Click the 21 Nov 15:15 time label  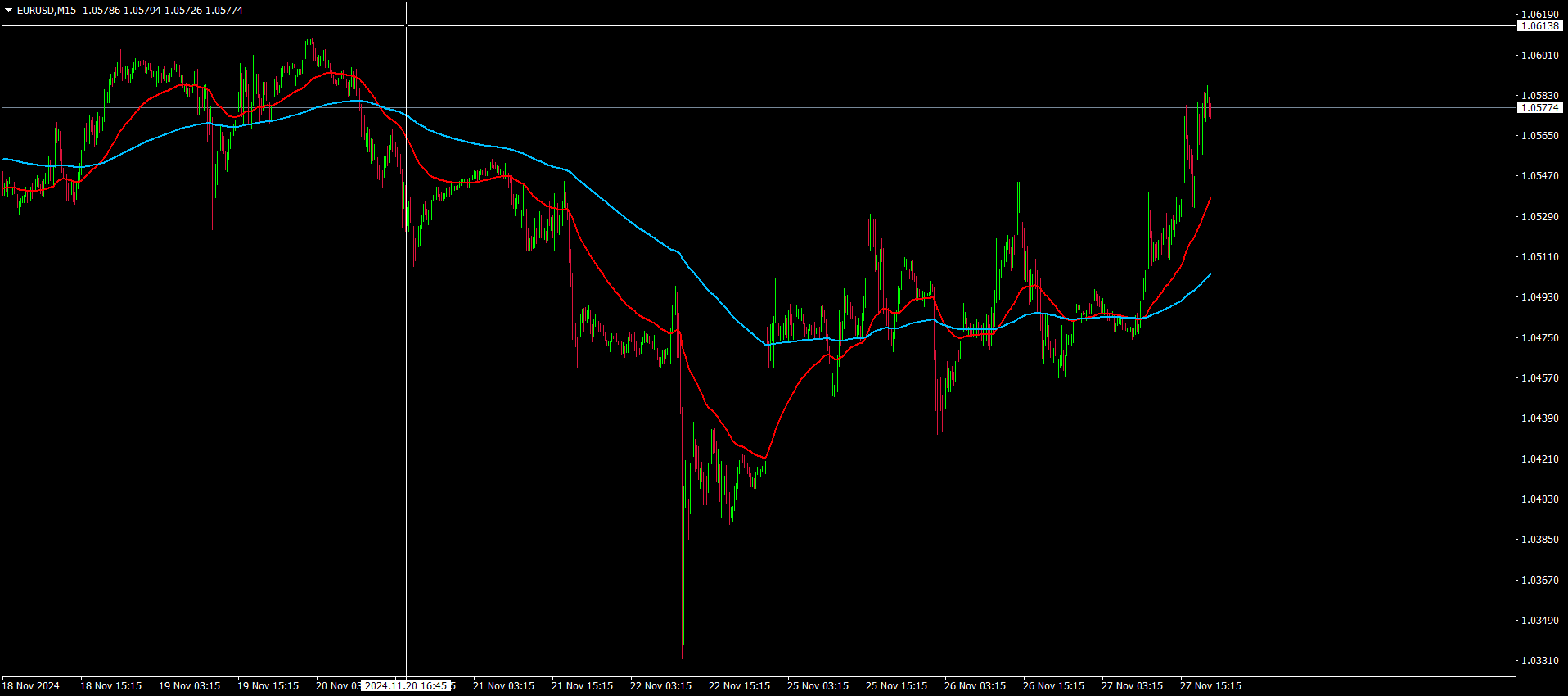[x=582, y=686]
